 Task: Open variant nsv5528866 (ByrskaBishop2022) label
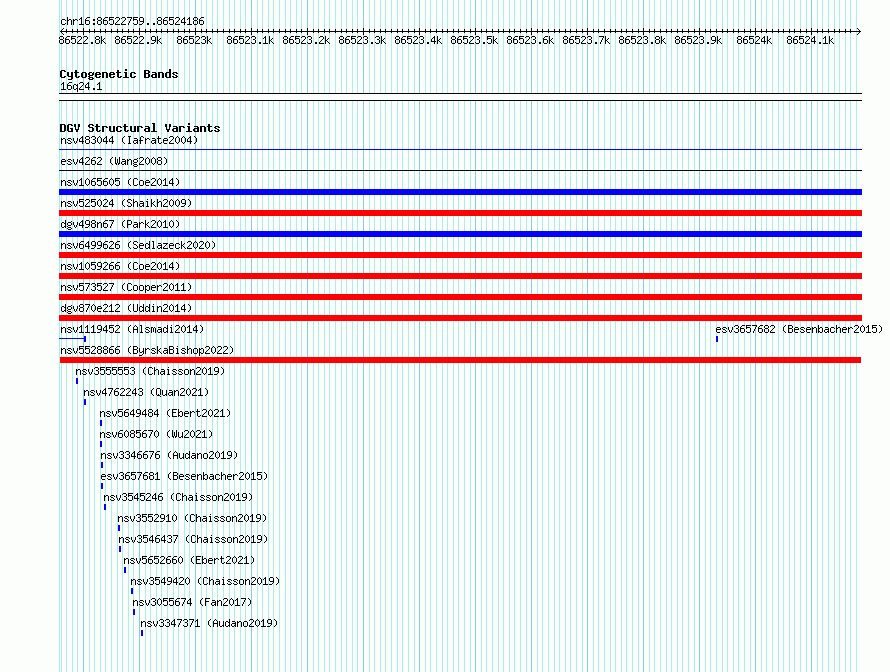point(147,350)
